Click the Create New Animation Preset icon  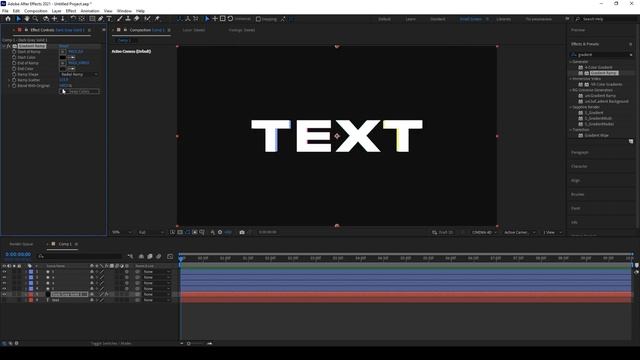(631, 142)
